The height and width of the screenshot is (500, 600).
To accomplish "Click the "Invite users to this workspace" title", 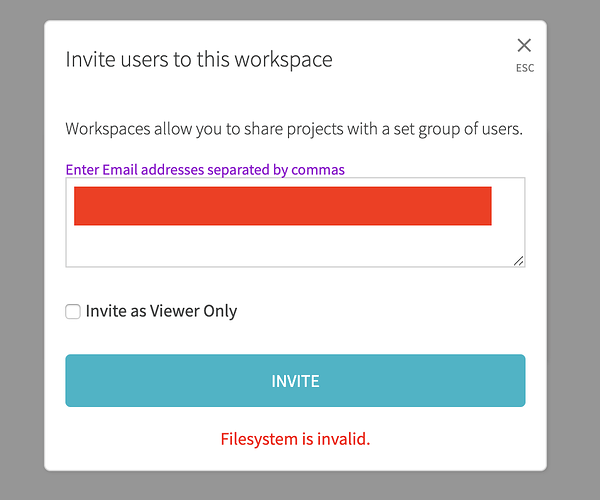I will point(199,59).
